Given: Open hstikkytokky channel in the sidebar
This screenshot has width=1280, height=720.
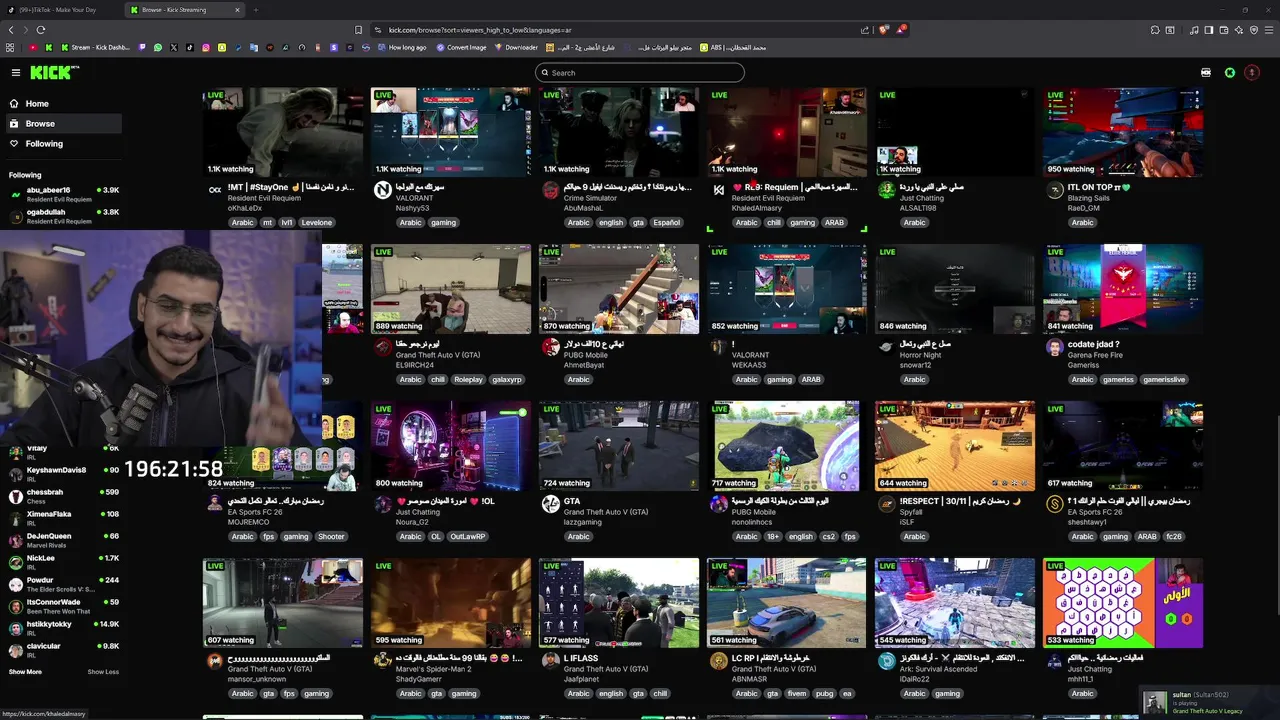Looking at the screenshot, I should [62, 628].
